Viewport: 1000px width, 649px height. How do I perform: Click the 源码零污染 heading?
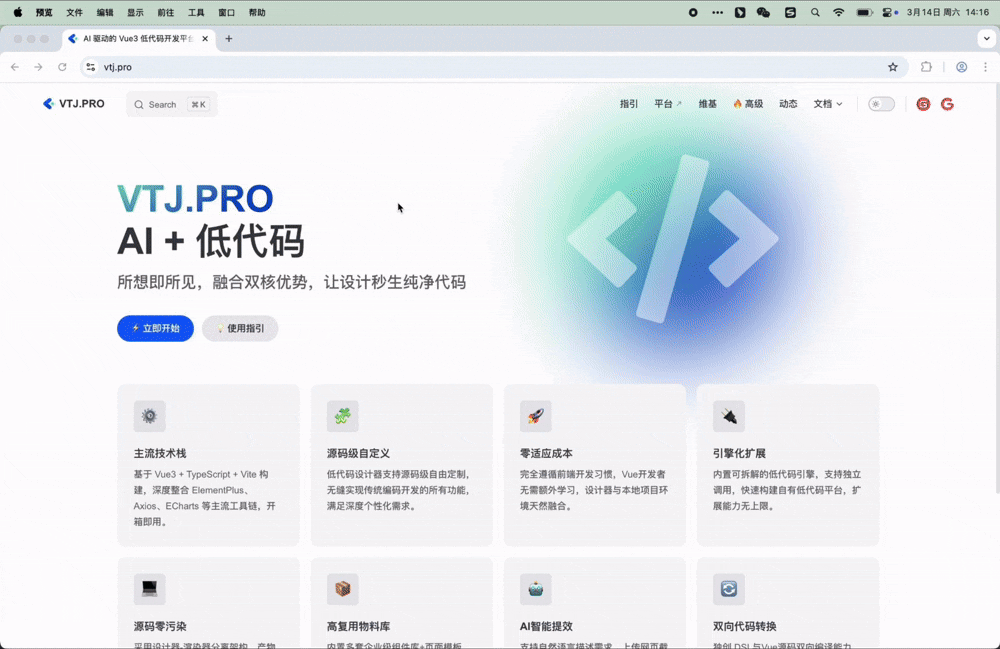159,626
